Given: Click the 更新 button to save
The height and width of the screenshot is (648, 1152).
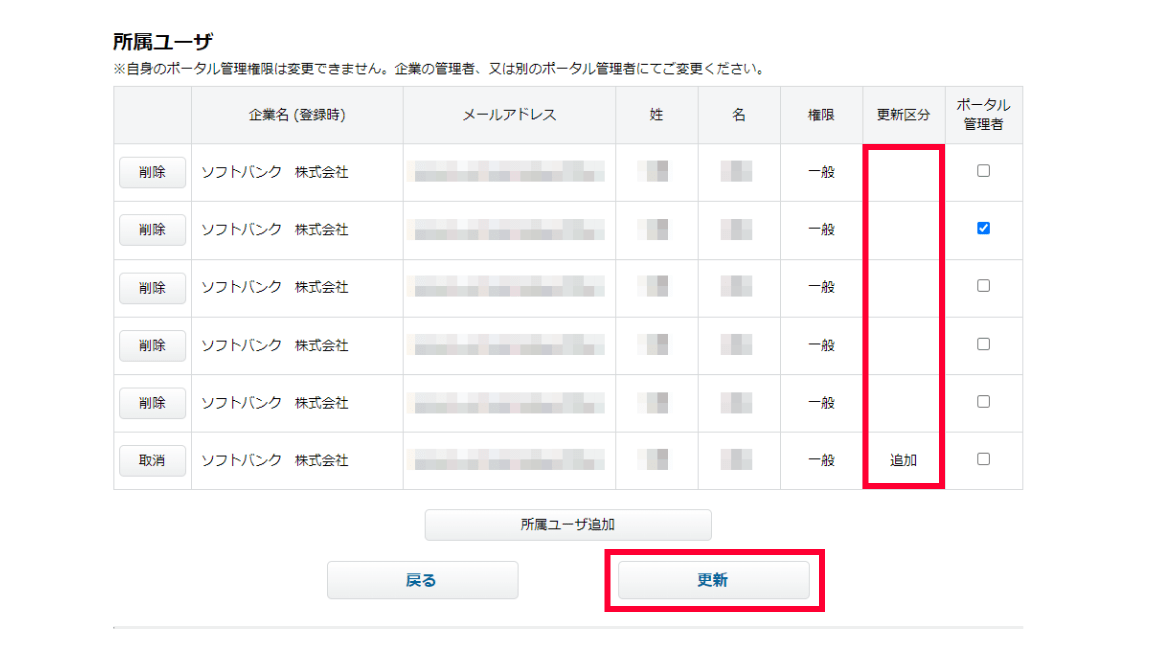Looking at the screenshot, I should click(x=713, y=580).
